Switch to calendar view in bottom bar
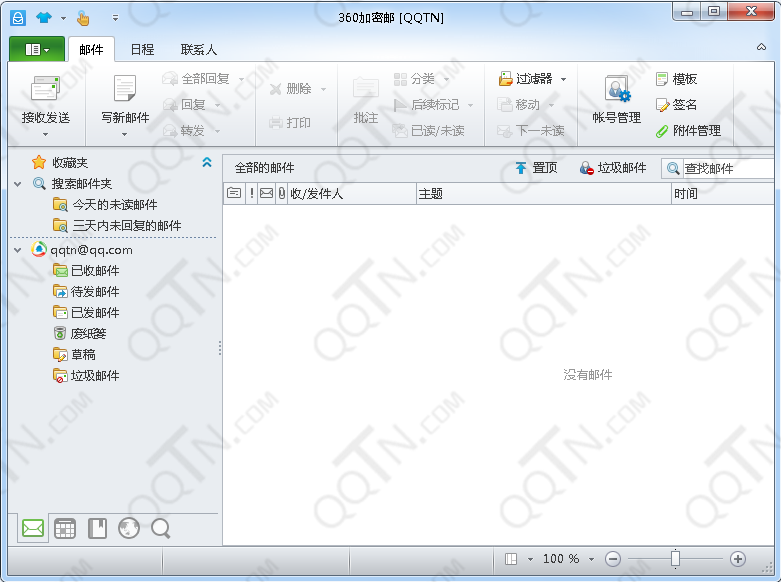The width and height of the screenshot is (781, 582). (65, 529)
